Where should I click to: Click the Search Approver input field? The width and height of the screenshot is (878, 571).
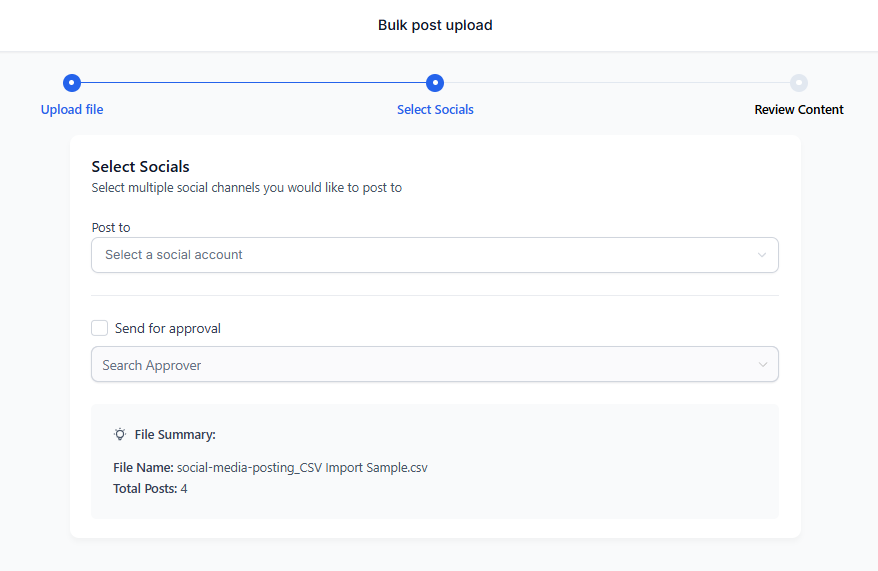pyautogui.click(x=435, y=364)
